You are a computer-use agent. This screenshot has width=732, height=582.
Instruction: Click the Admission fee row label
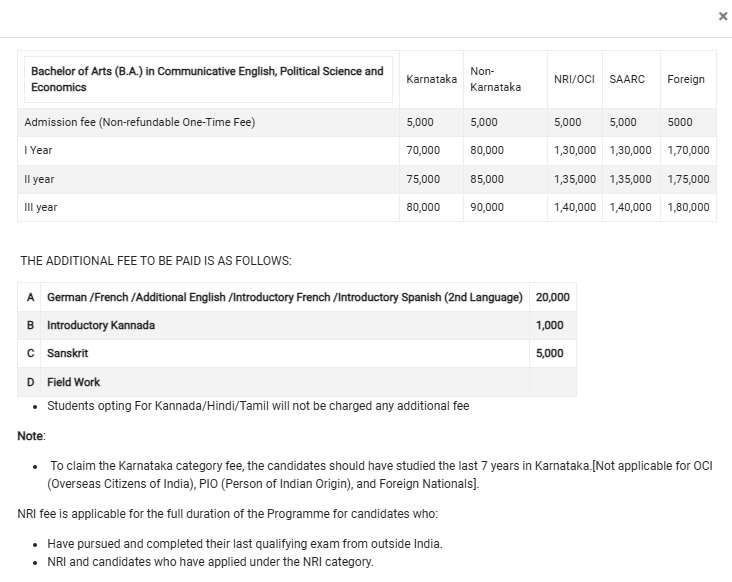click(139, 123)
